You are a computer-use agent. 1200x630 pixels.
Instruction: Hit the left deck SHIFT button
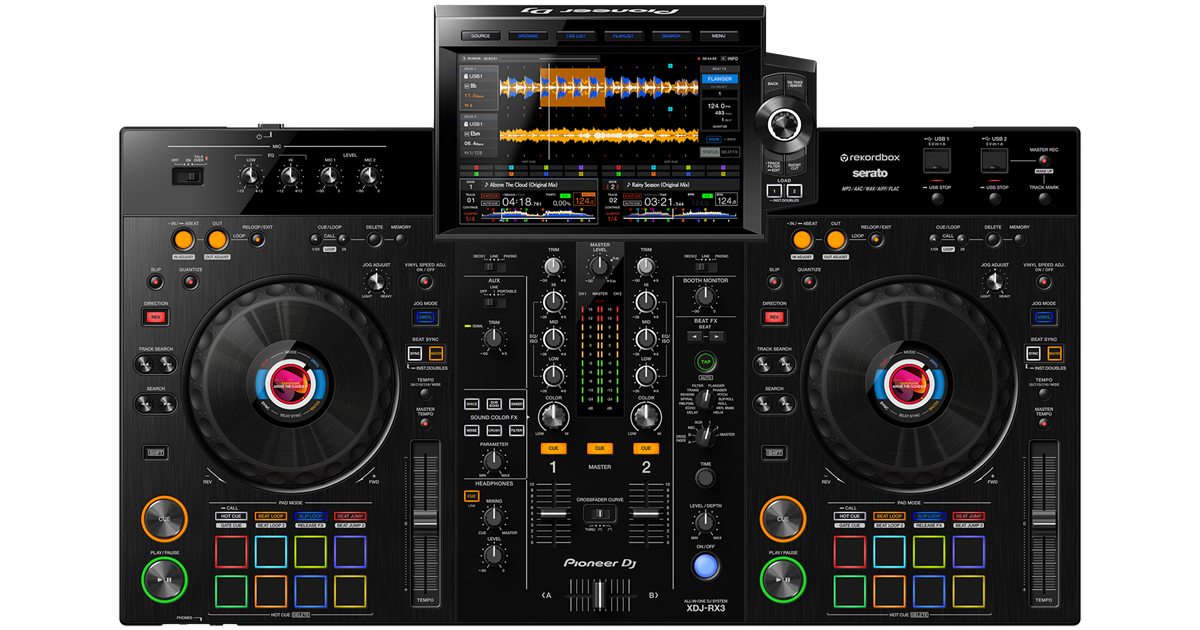pos(155,452)
